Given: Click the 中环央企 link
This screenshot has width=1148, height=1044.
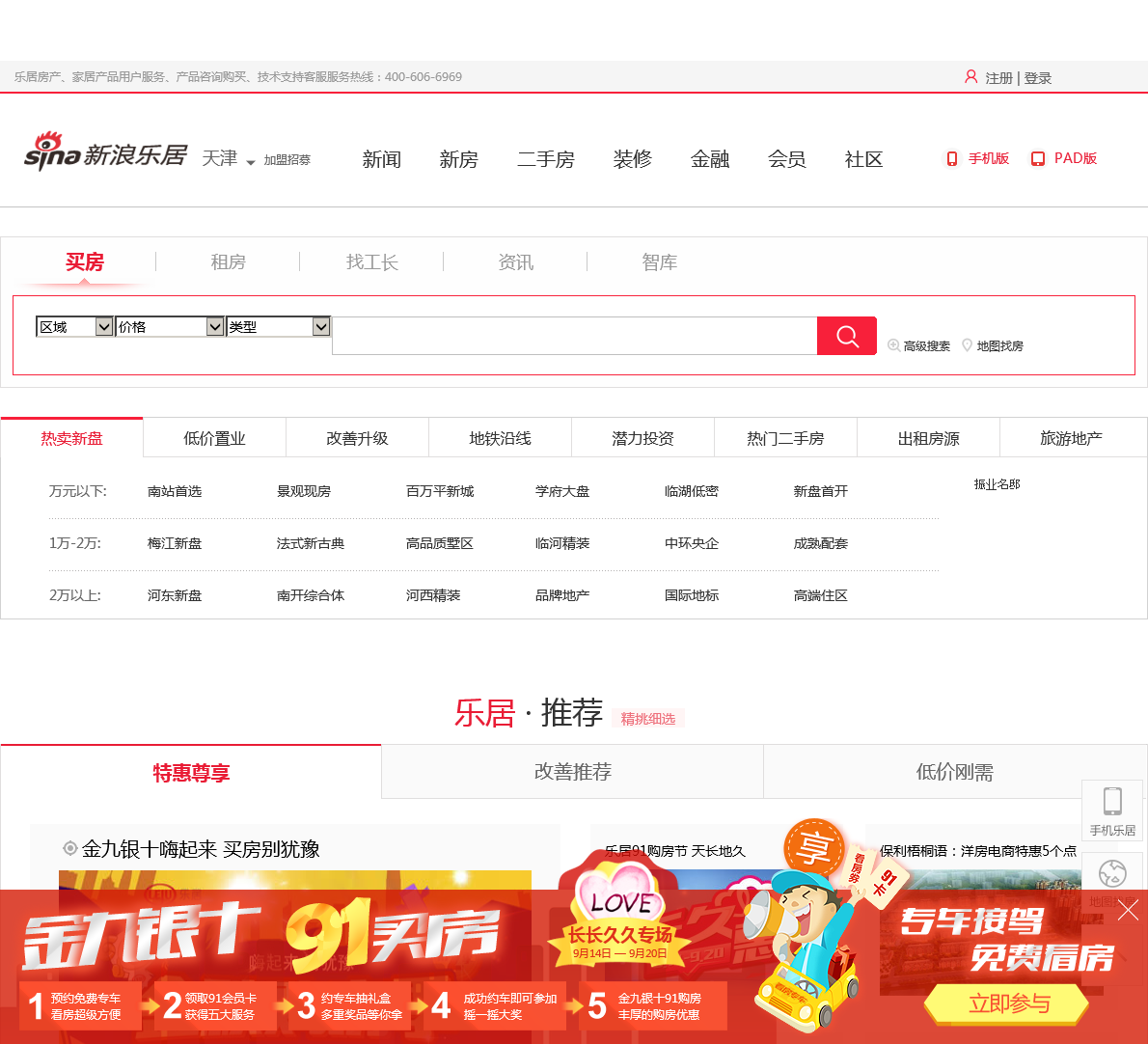Looking at the screenshot, I should pos(692,543).
